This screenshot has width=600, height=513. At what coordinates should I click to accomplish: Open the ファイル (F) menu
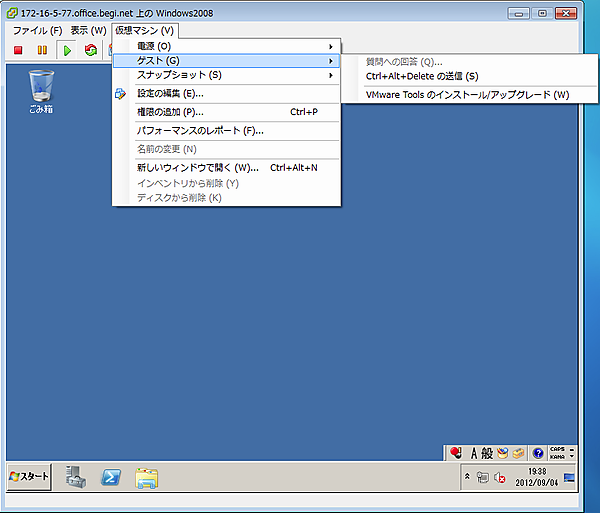[37, 31]
